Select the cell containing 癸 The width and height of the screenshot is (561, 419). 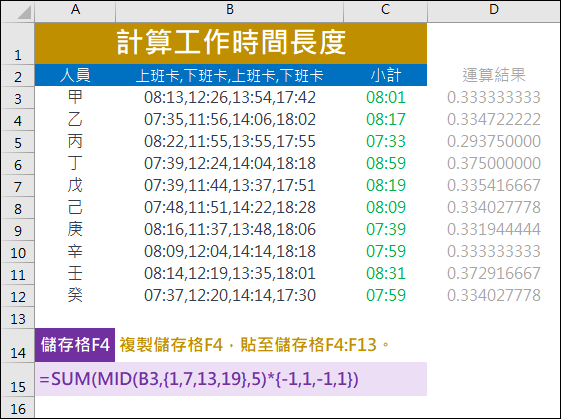coord(75,296)
